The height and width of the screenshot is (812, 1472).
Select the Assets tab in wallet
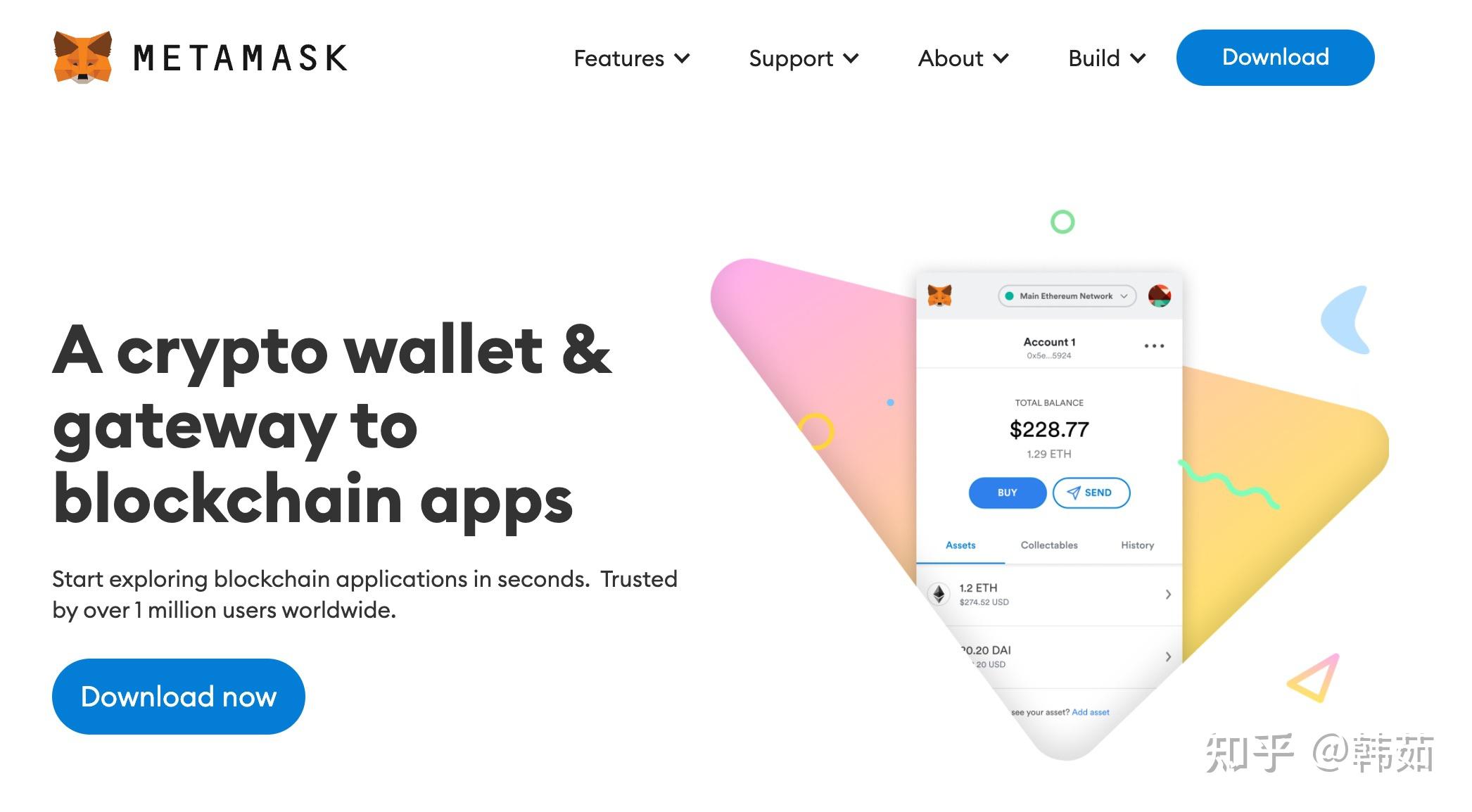click(960, 545)
